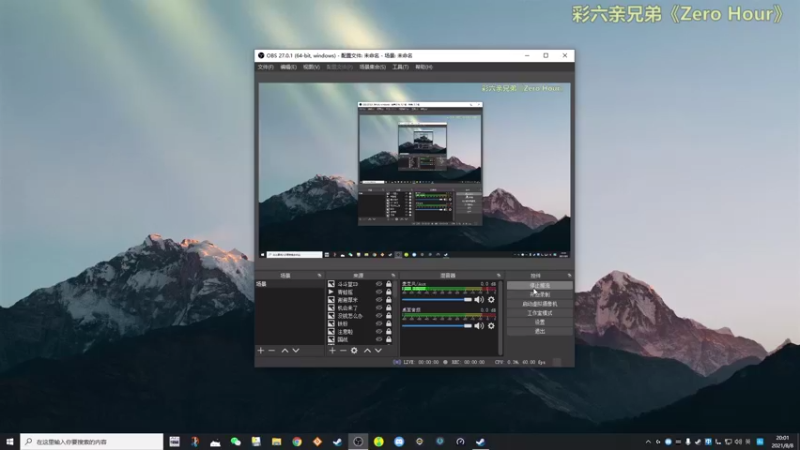The width and height of the screenshot is (800, 450).
Task: Move scene up in Scenes dock
Action: [285, 351]
